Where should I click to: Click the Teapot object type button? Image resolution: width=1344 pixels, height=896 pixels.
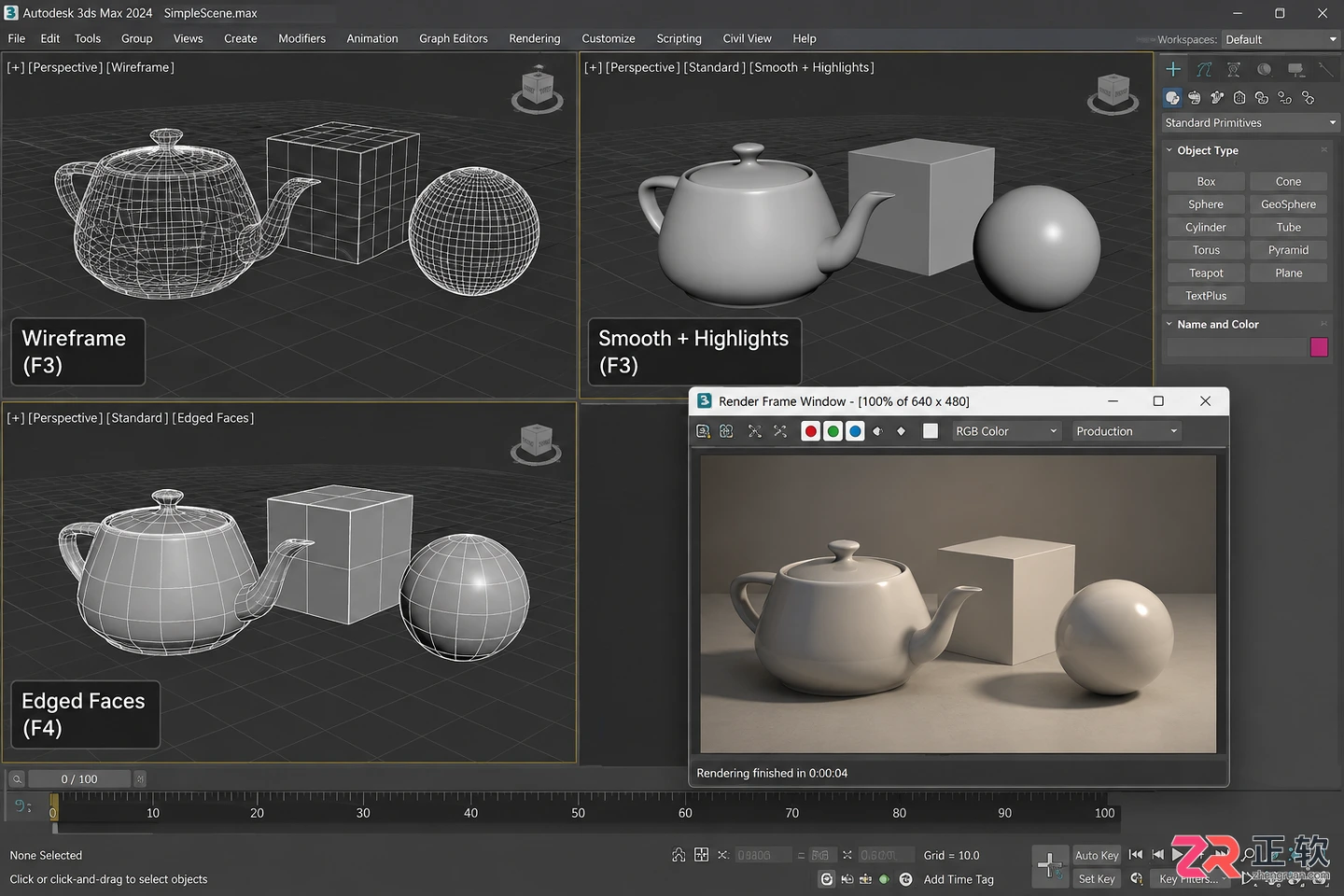pyautogui.click(x=1206, y=273)
